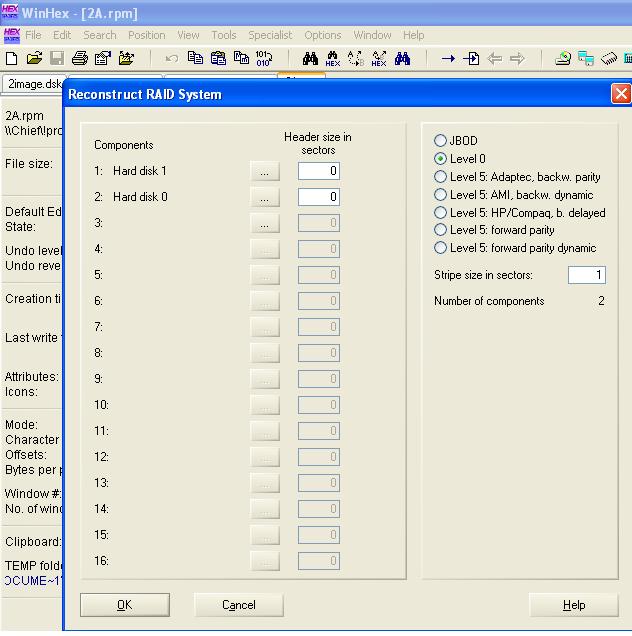Click Find Text binoculars icon
Viewport: 632px width, 636px height.
click(310, 59)
